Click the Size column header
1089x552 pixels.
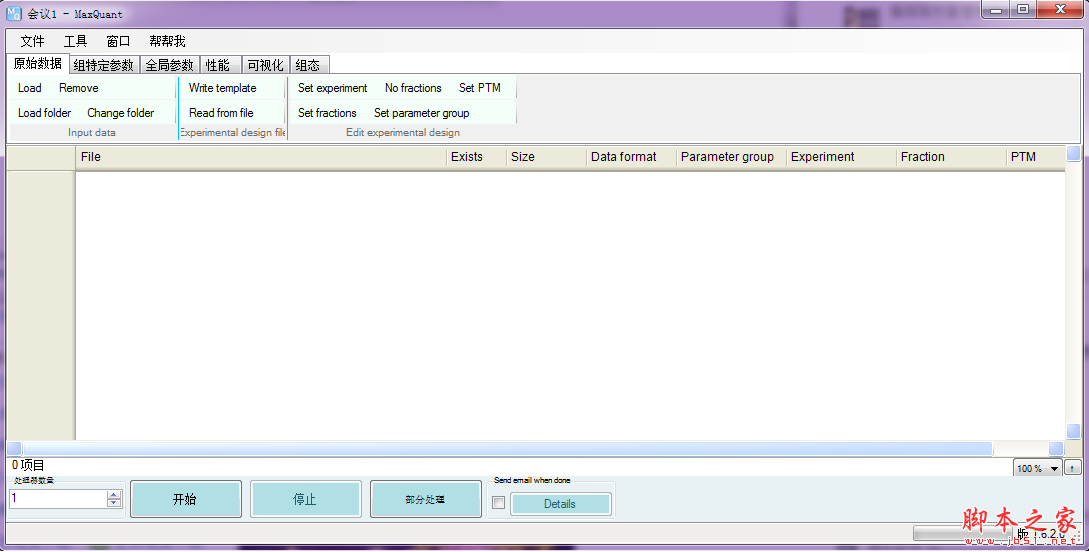546,157
